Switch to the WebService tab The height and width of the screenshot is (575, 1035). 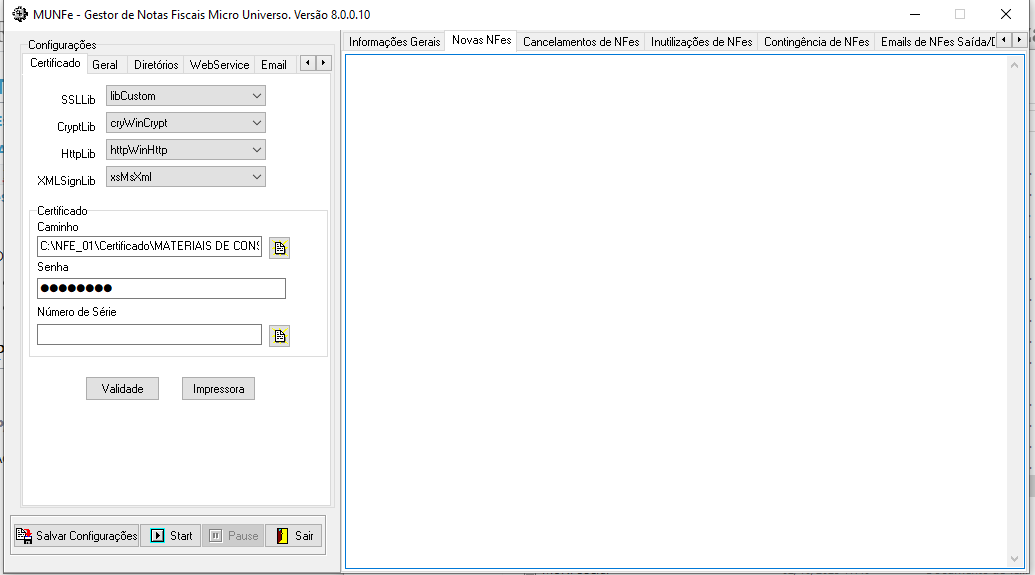point(219,65)
